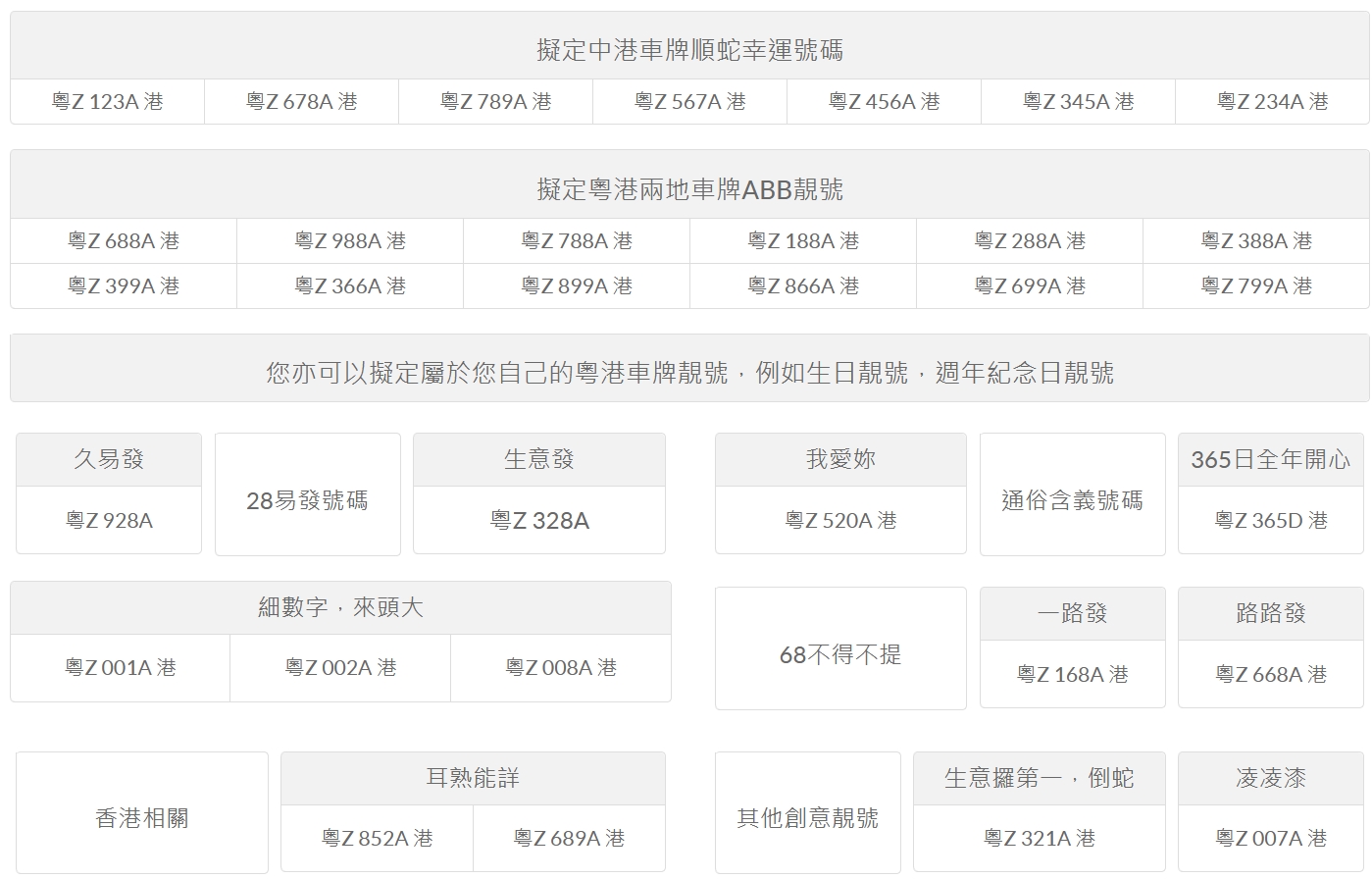
Task: Open the 通俗含義號碼 category box
Action: [x=1072, y=501]
